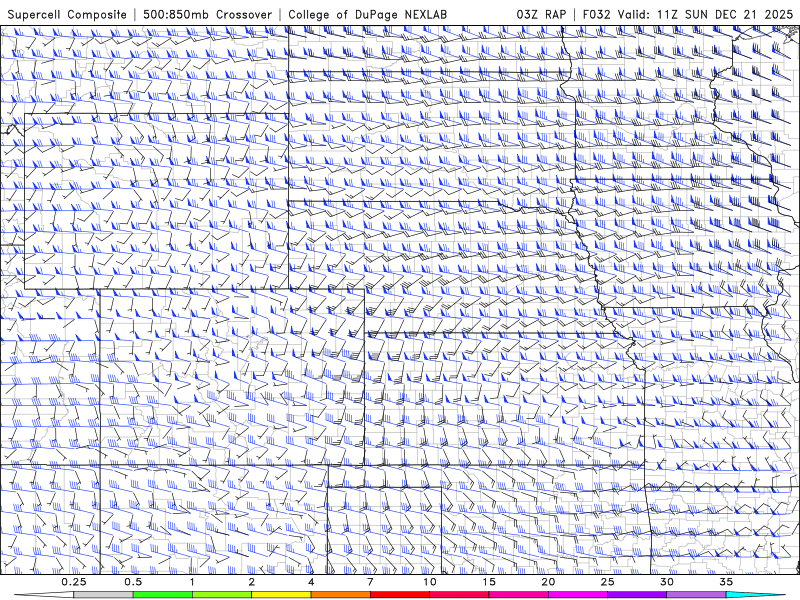Screen dimensions: 800x600
Task: Click the 0.5 legend value
Action: (x=133, y=582)
